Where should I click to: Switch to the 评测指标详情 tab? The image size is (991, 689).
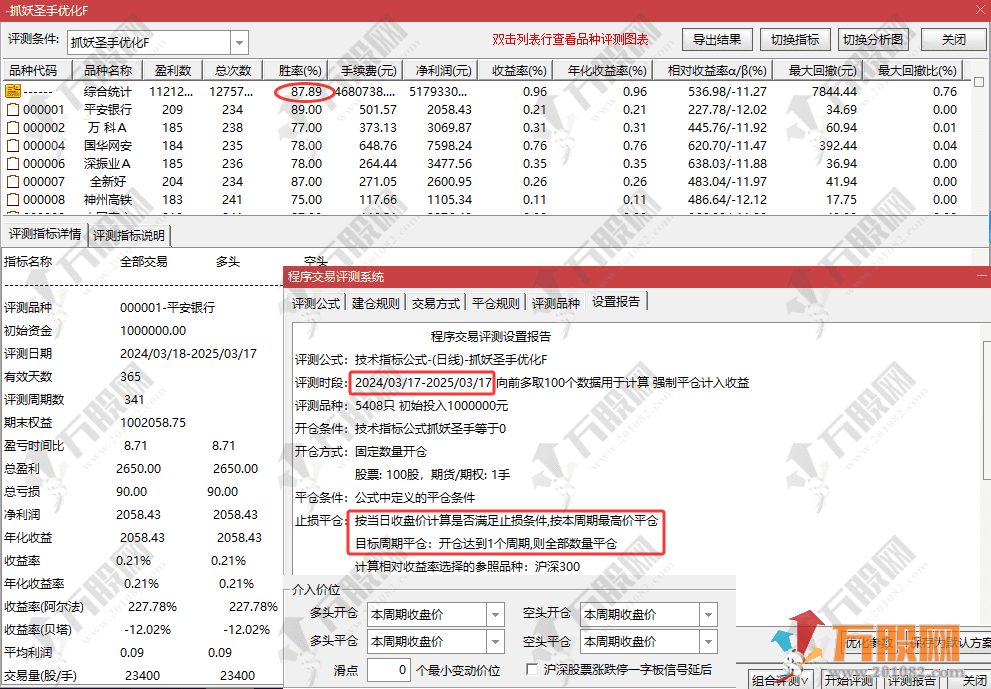pyautogui.click(x=45, y=235)
